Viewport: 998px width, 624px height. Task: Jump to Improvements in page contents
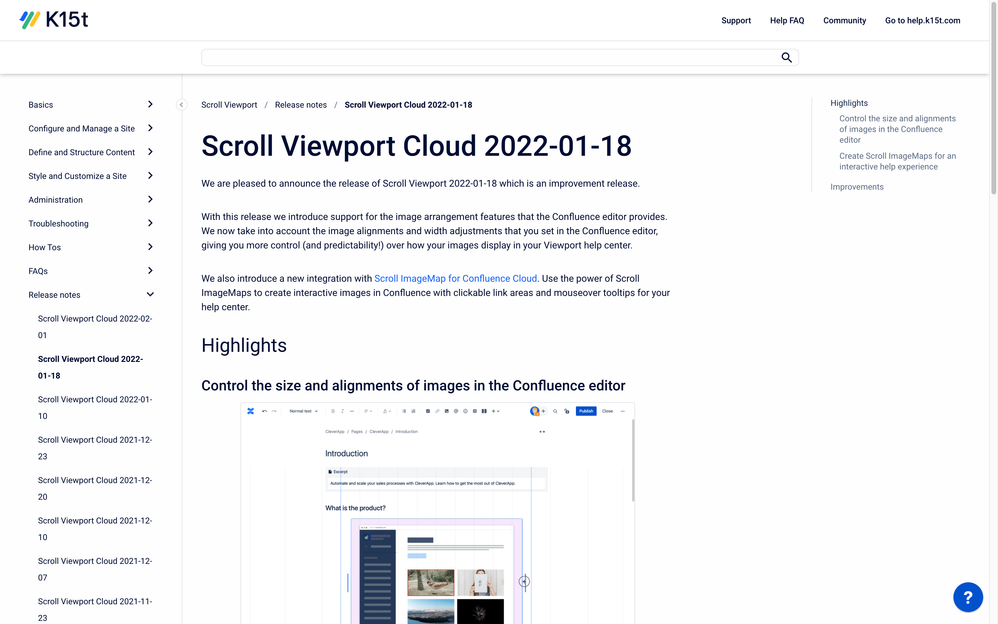(856, 187)
